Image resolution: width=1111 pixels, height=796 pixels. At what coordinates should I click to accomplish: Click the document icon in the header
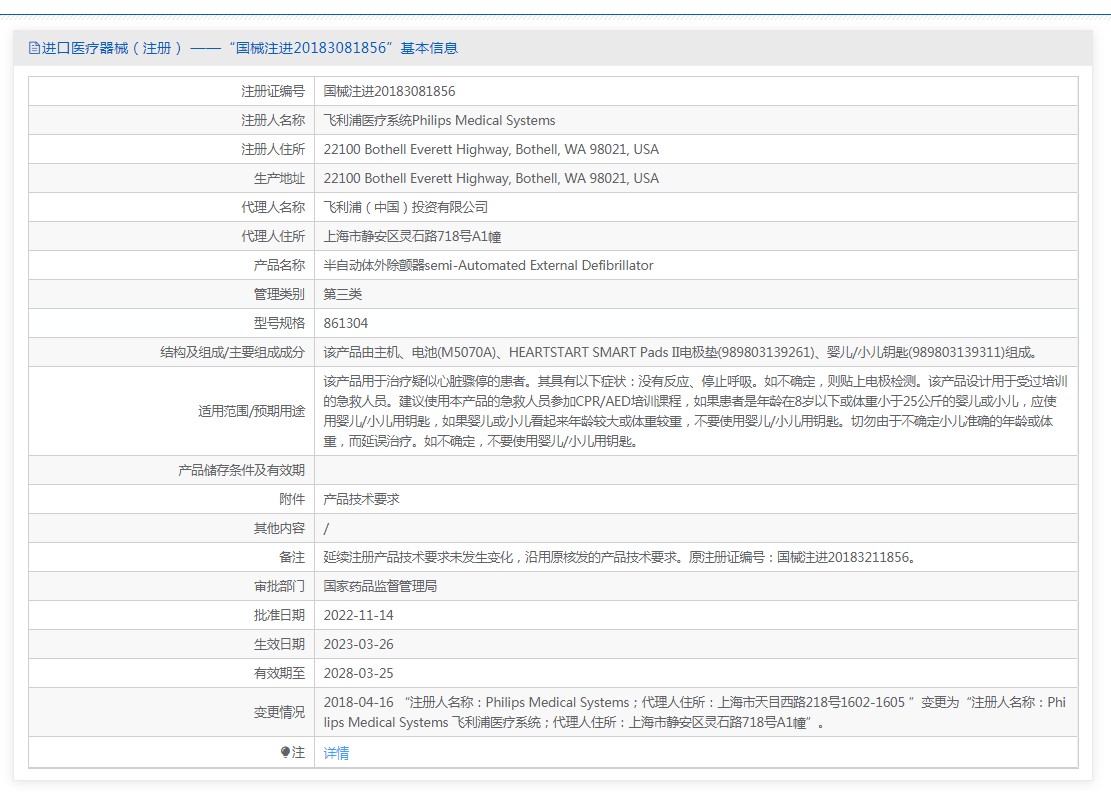[34, 48]
